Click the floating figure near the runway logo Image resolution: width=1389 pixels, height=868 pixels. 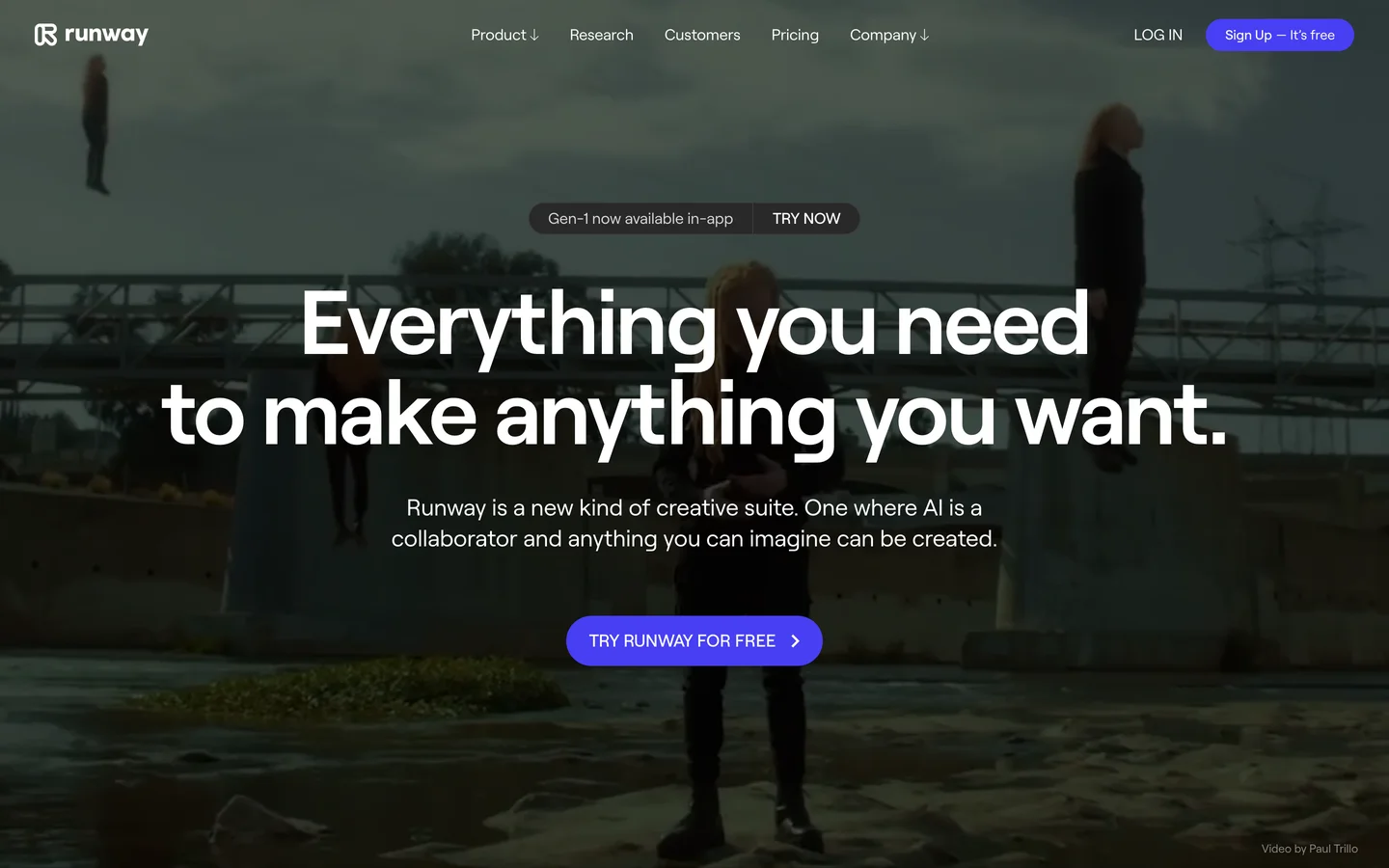(96, 123)
